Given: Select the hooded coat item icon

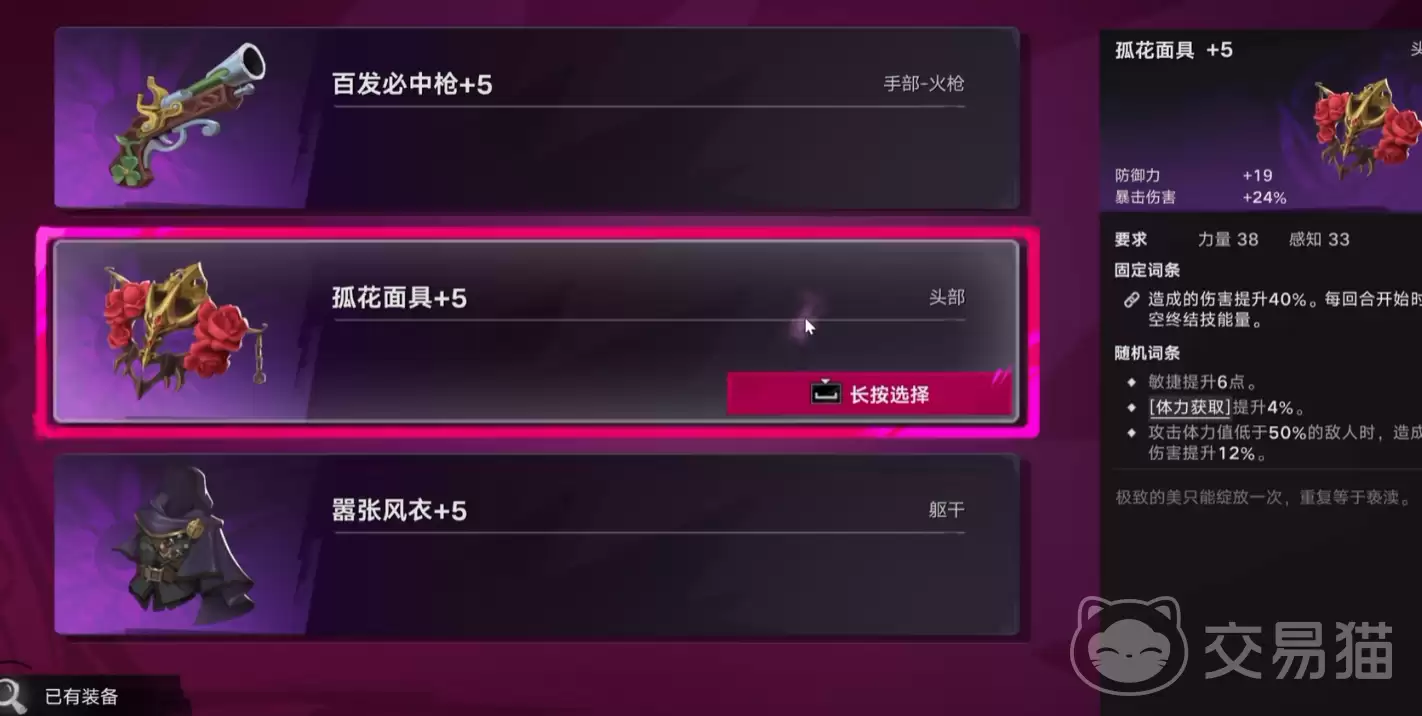Looking at the screenshot, I should coord(185,545).
